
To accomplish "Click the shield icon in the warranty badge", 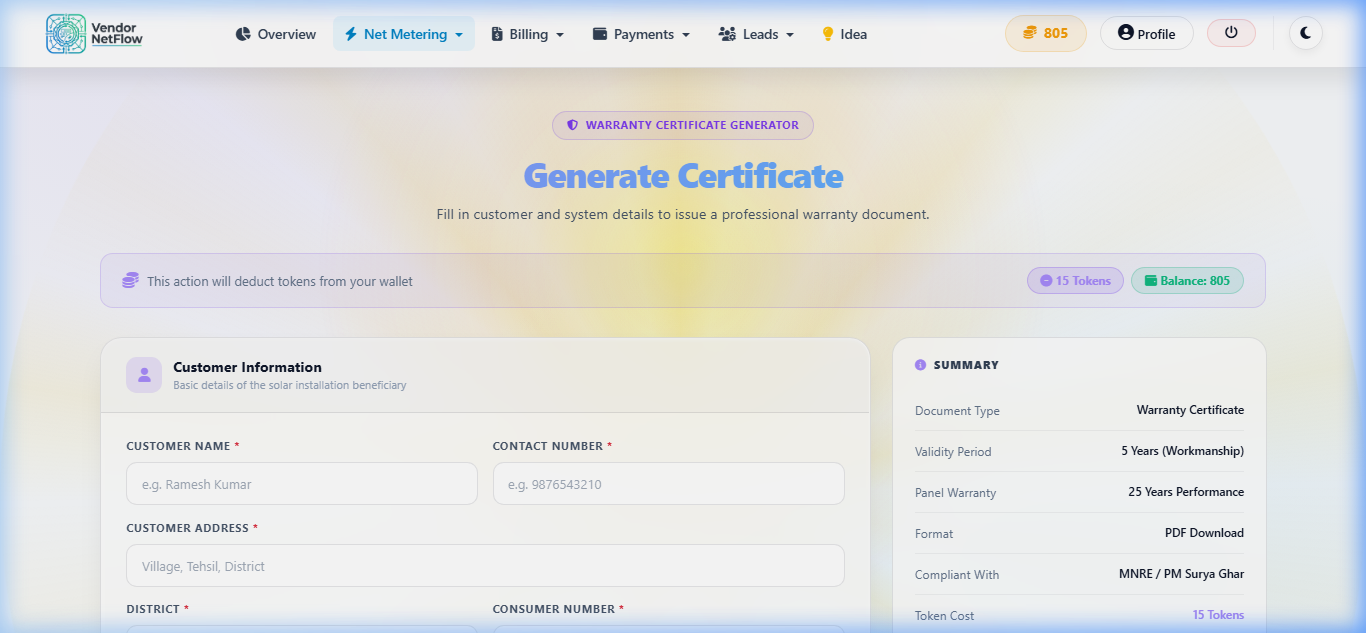I will point(573,125).
